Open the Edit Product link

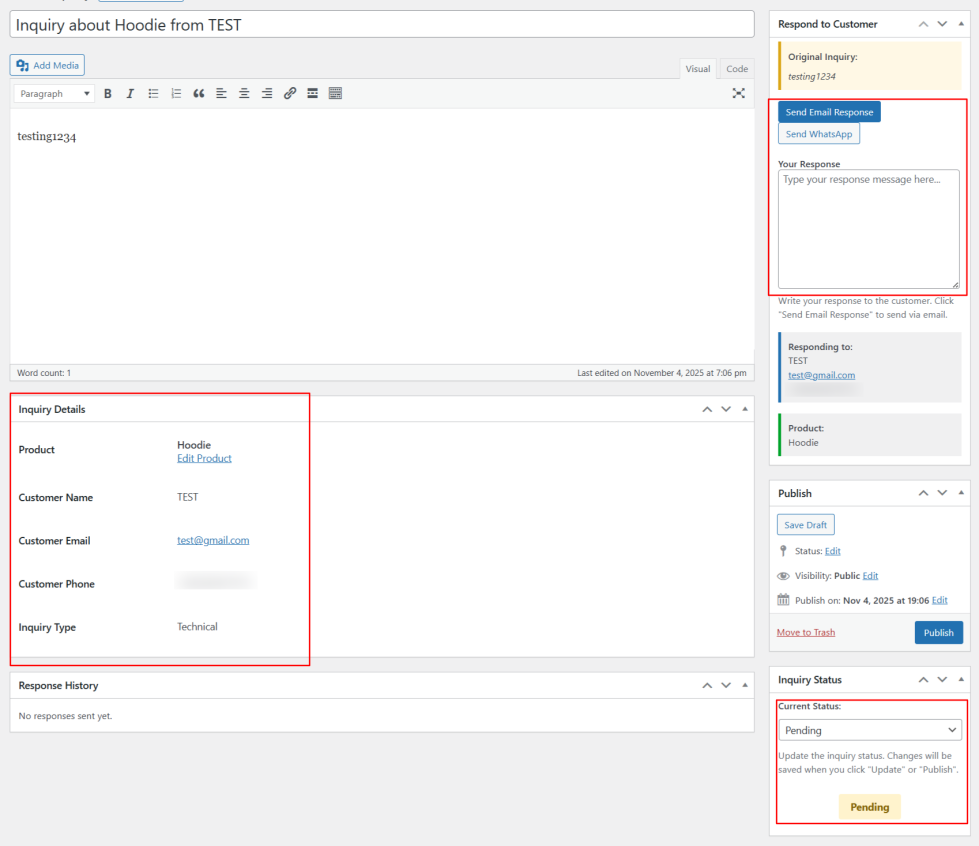(x=204, y=458)
